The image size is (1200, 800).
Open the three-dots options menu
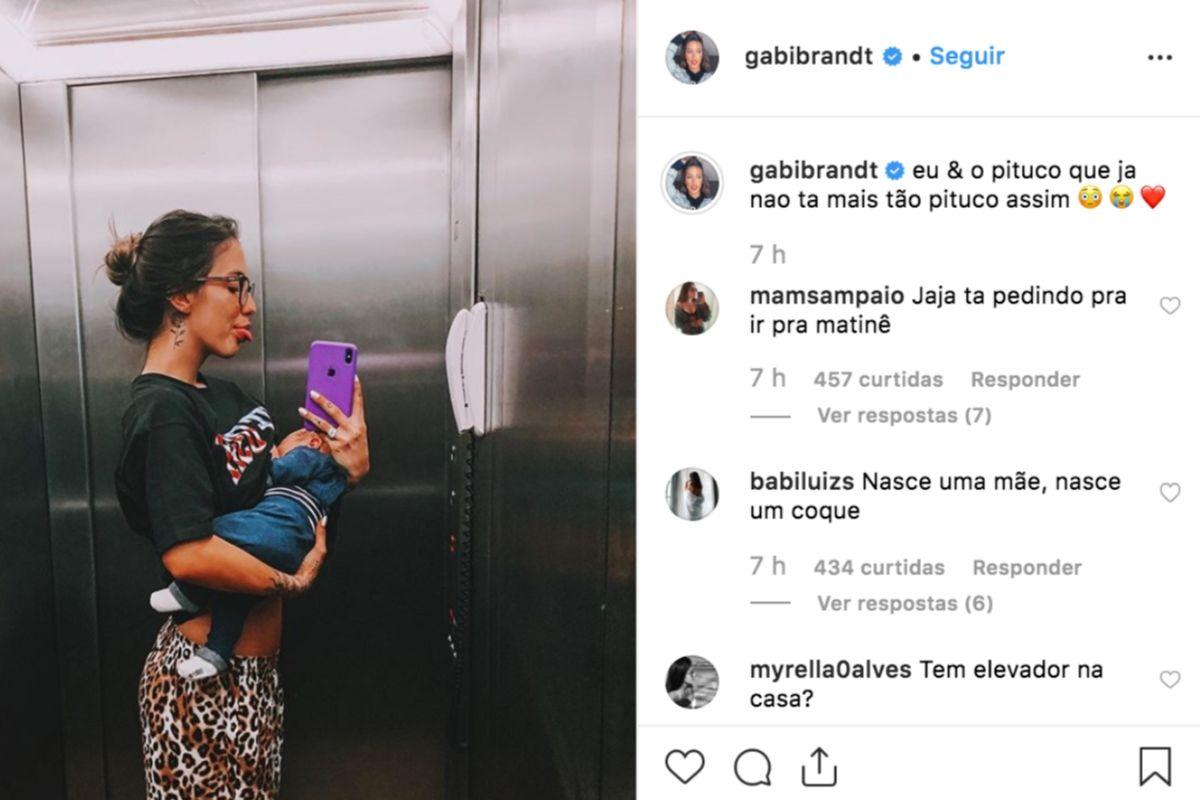point(1159,57)
